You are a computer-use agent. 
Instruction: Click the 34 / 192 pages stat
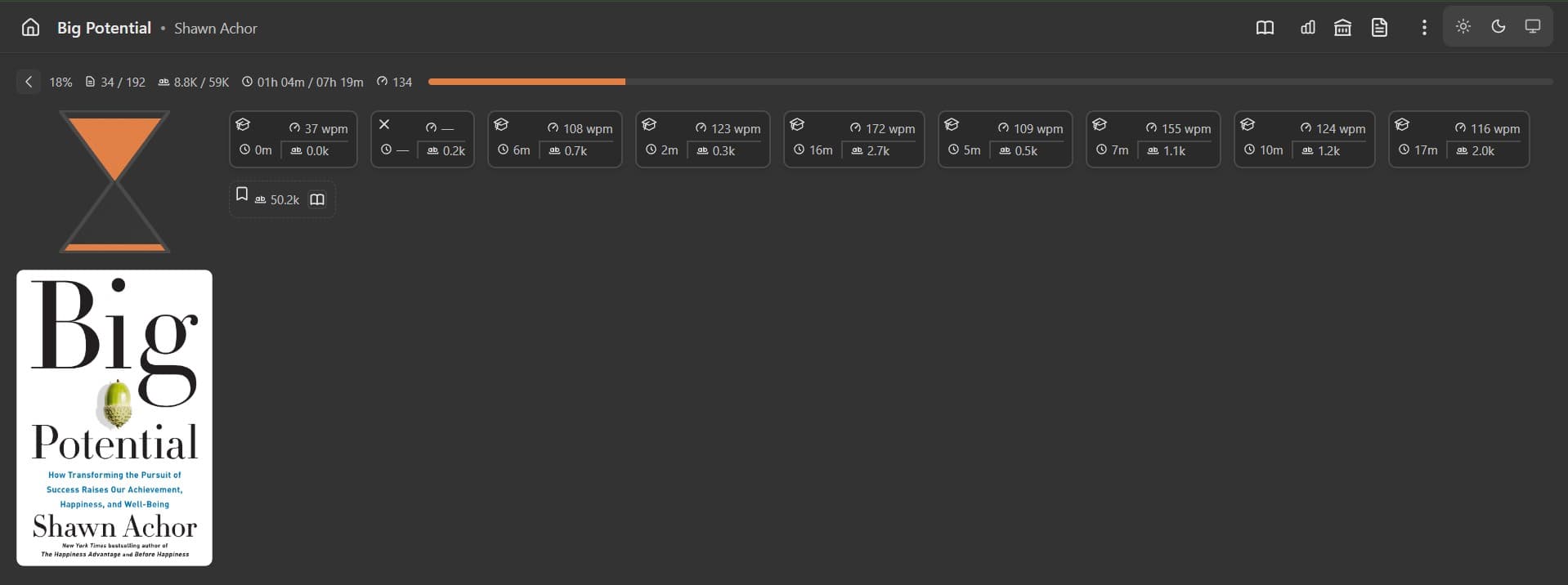115,82
